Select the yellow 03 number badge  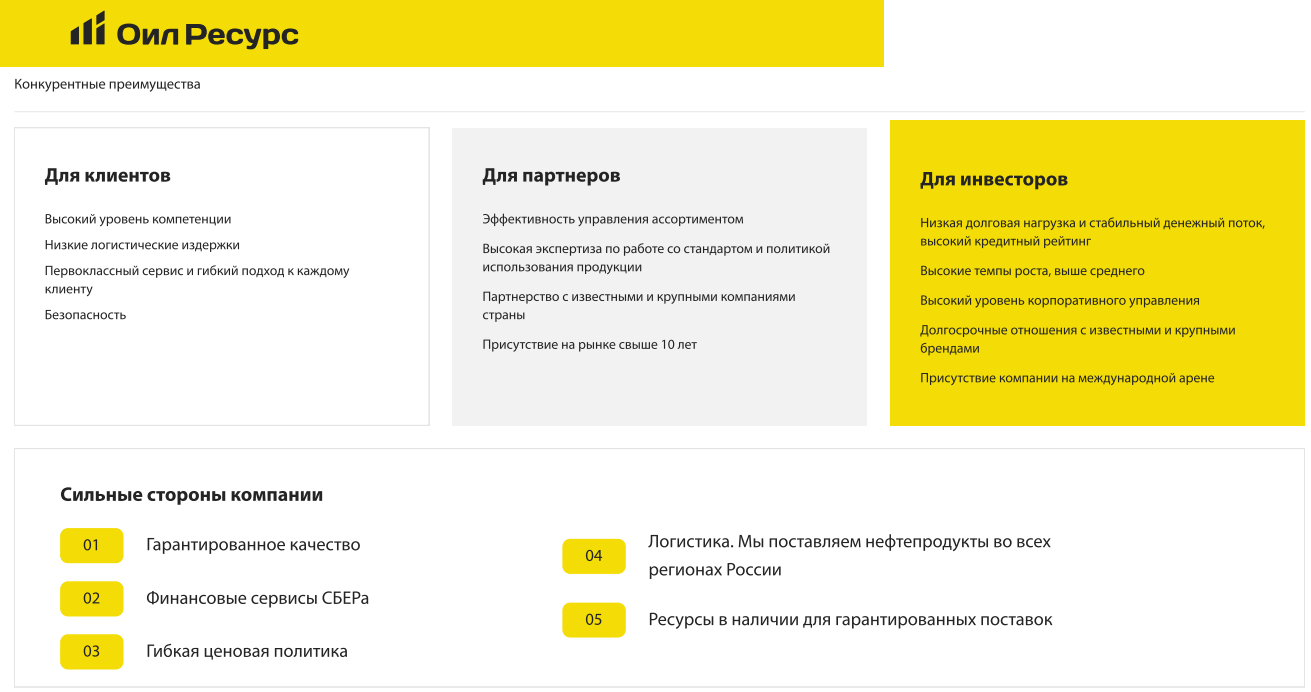point(91,652)
